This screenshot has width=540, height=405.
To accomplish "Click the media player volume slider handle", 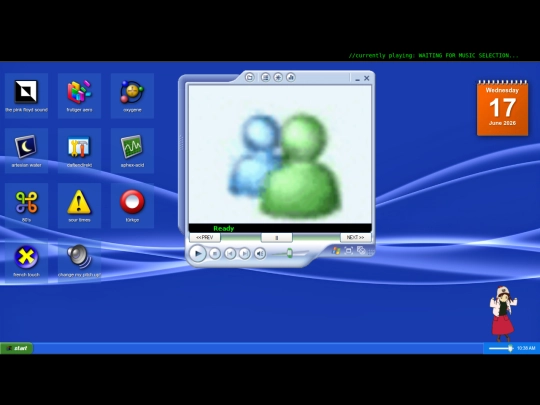I will tap(290, 253).
